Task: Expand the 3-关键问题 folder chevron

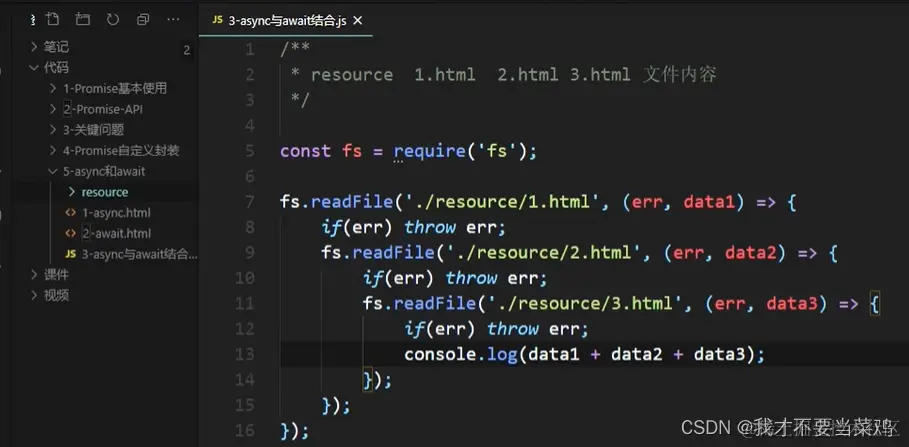Action: (x=53, y=130)
